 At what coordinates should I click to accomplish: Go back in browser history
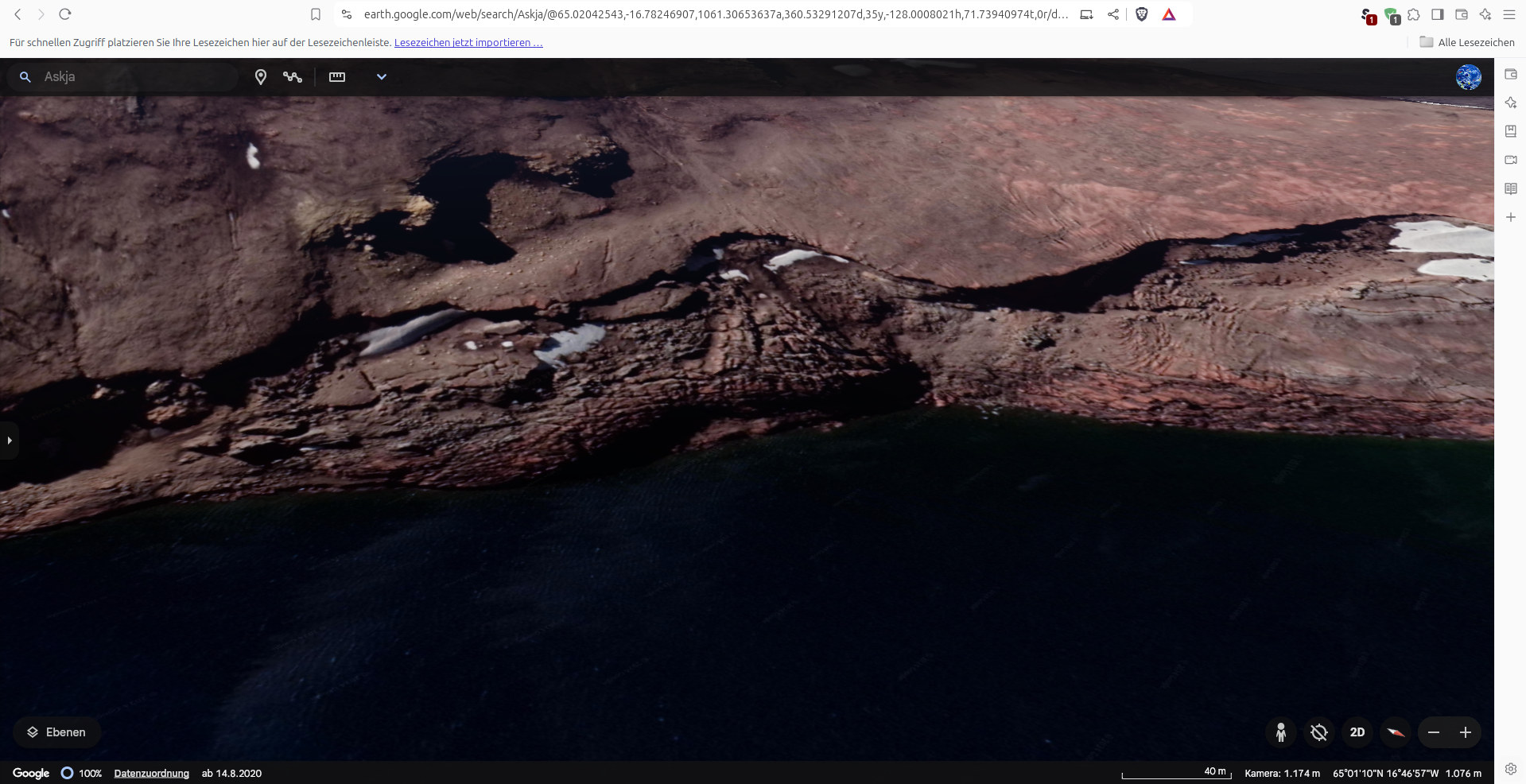[17, 14]
